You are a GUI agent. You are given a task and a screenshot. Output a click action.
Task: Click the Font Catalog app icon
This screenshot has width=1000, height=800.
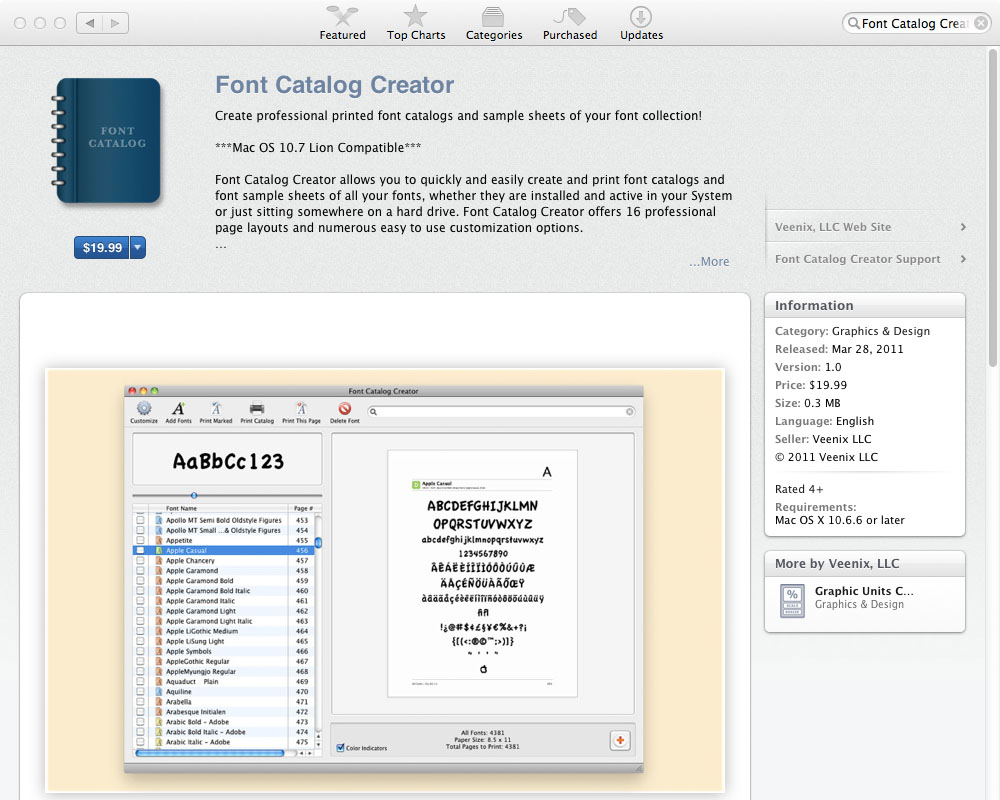pos(107,141)
